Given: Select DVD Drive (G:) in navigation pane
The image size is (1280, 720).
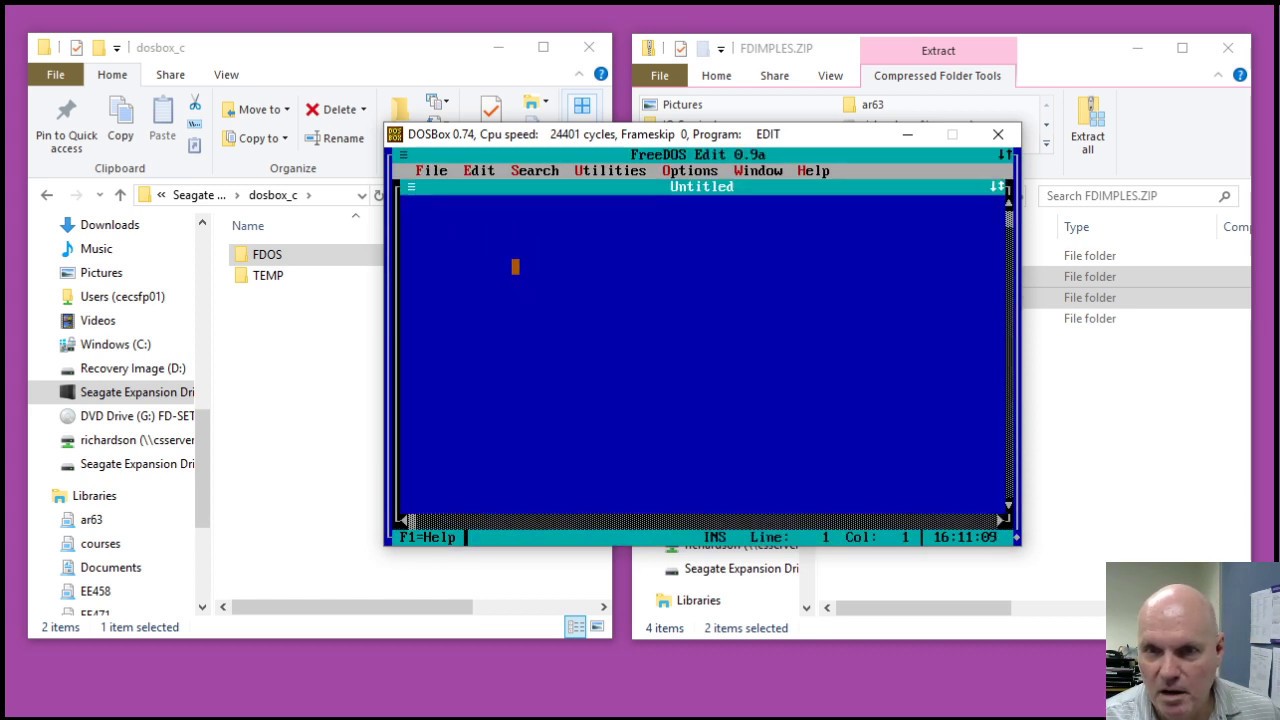Looking at the screenshot, I should click(137, 416).
